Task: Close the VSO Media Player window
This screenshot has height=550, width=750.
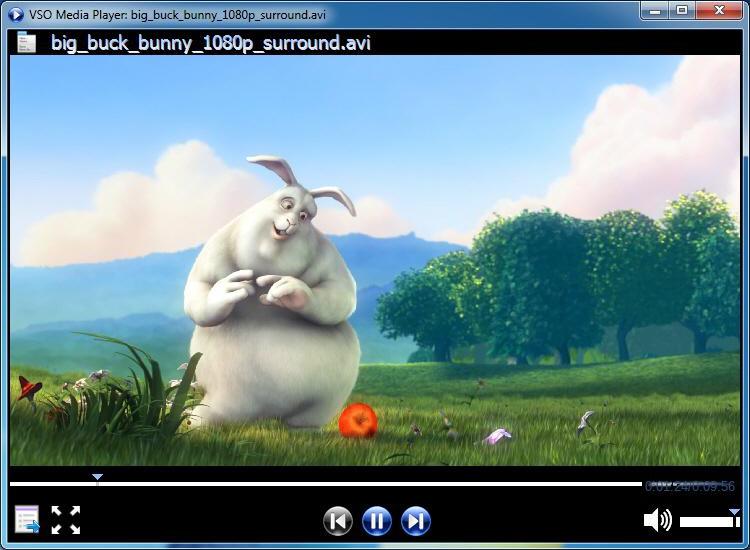Action: [x=719, y=11]
